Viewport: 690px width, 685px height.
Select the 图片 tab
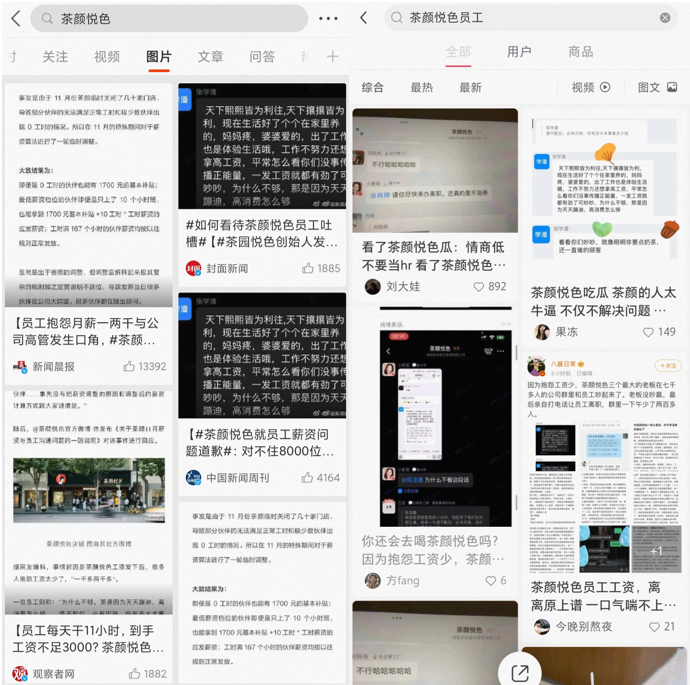click(x=159, y=57)
